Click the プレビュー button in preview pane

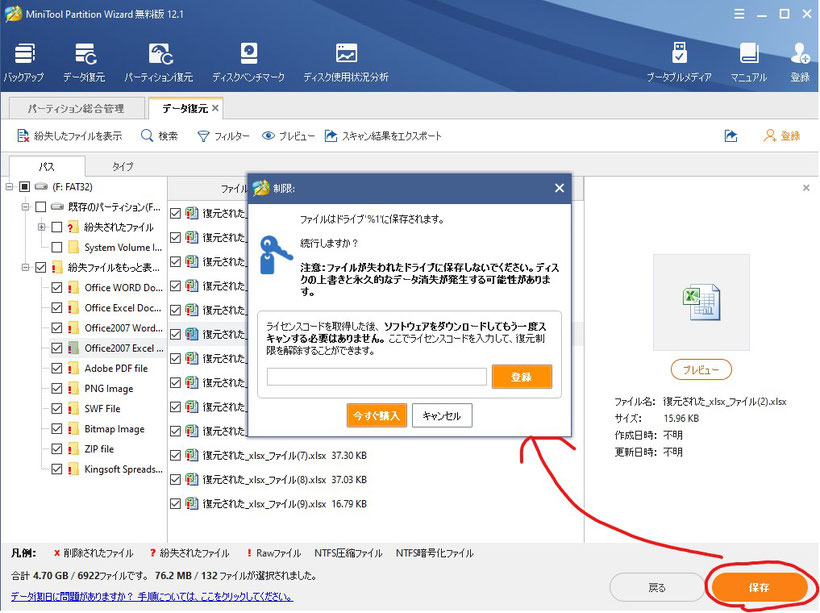[701, 370]
